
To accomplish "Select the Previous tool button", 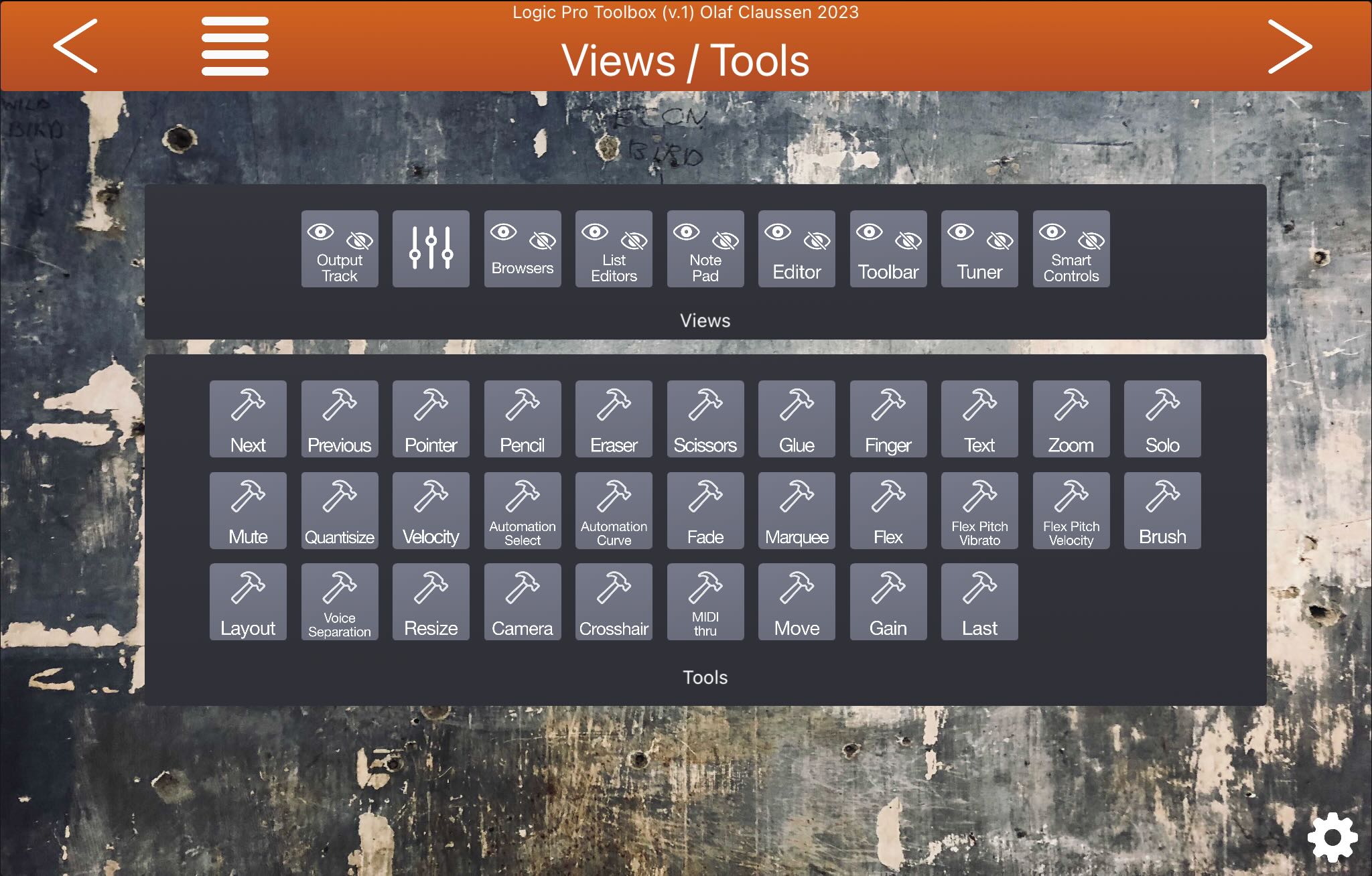I will pos(340,419).
